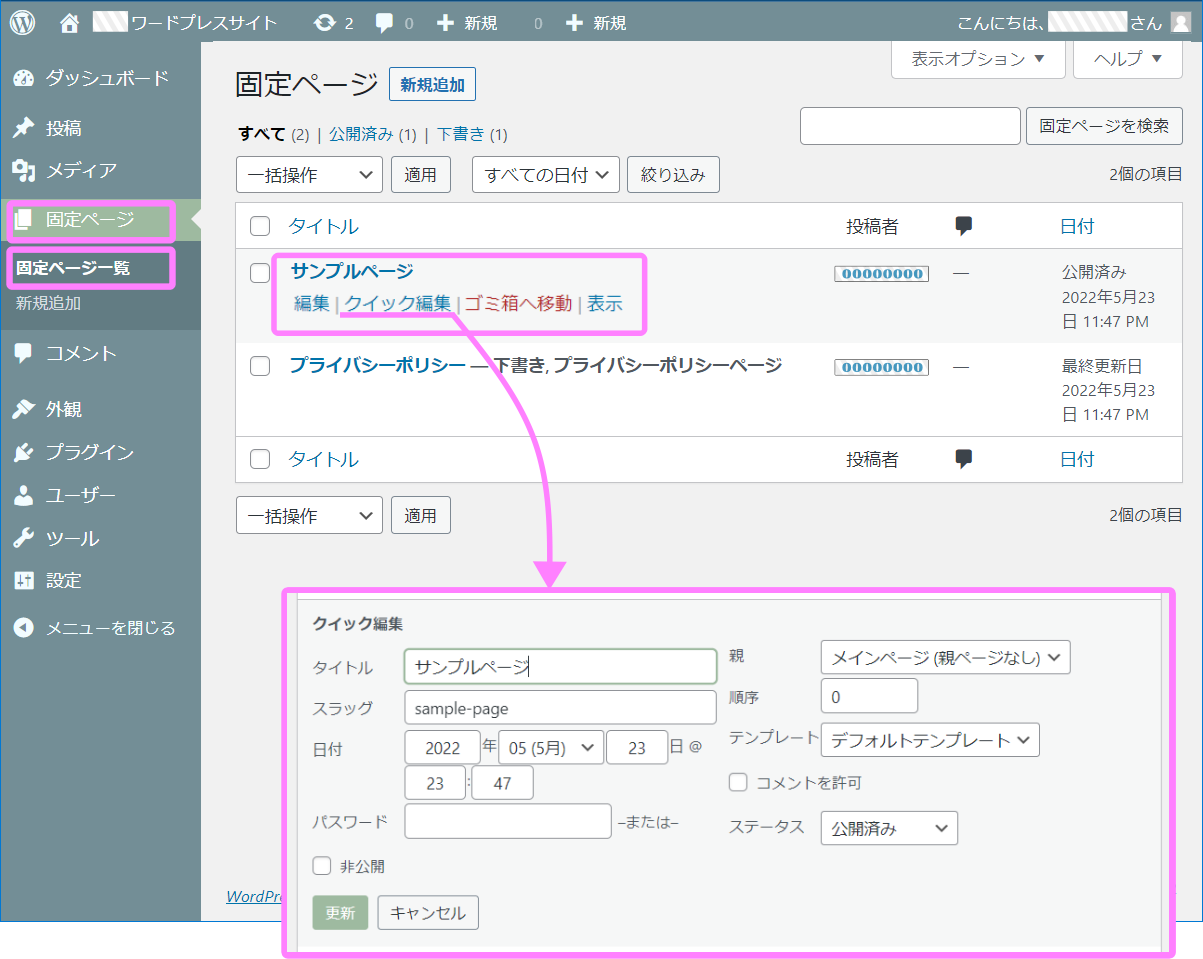The image size is (1203, 959).
Task: Open the テンプレート dropdown in quick edit
Action: pos(930,740)
